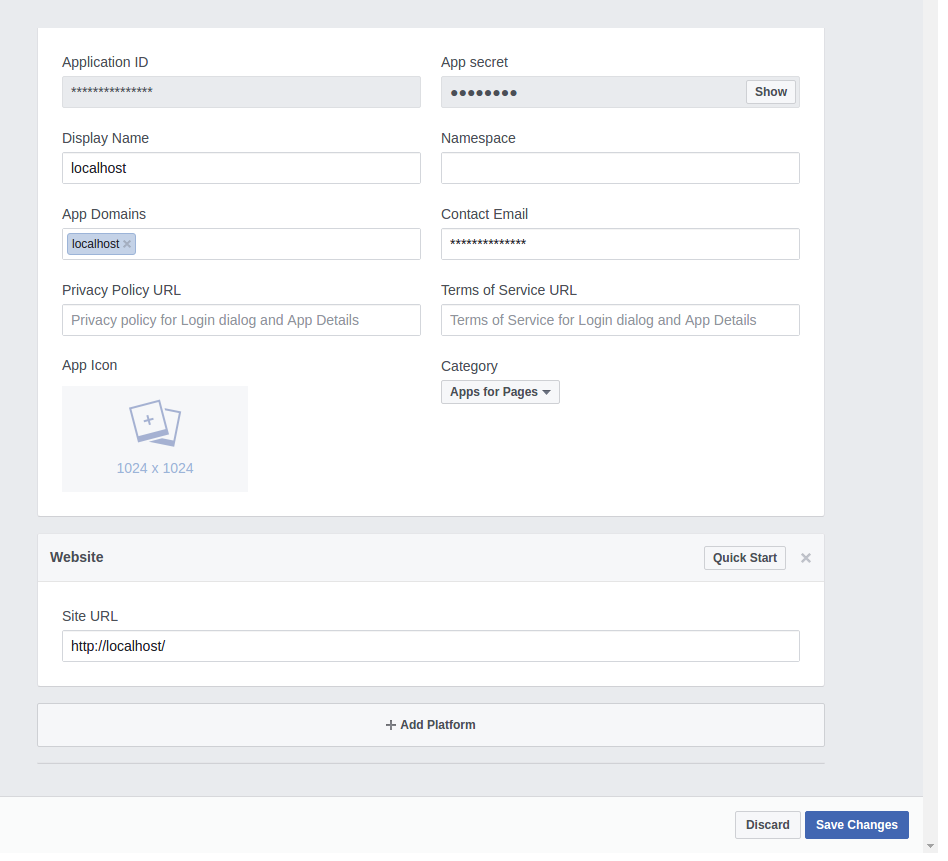Image resolution: width=948 pixels, height=861 pixels.
Task: Save Changes to app settings
Action: coord(856,825)
